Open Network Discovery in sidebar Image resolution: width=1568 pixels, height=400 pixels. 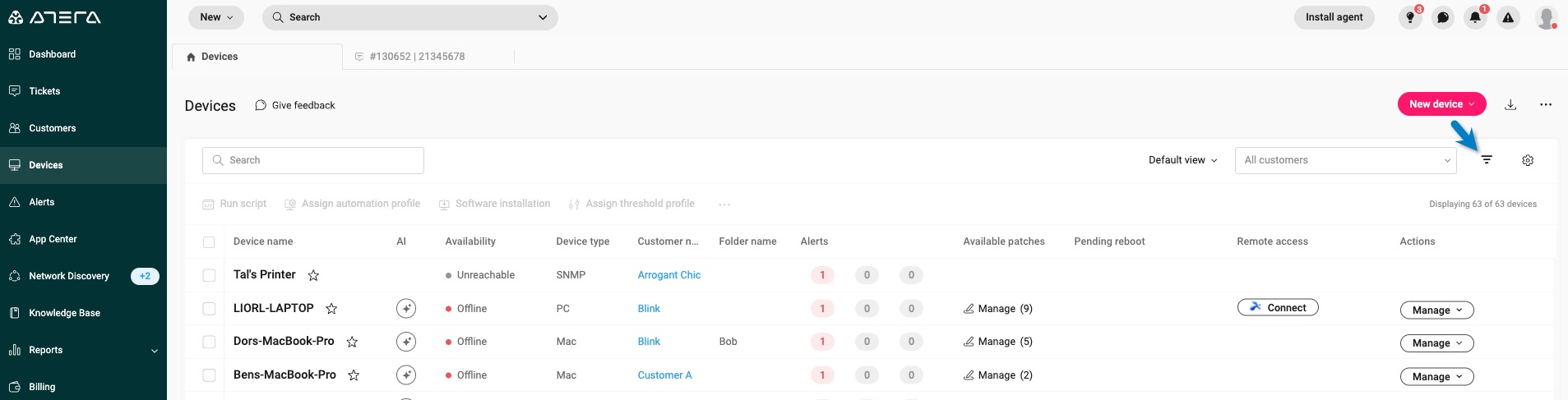click(83, 276)
